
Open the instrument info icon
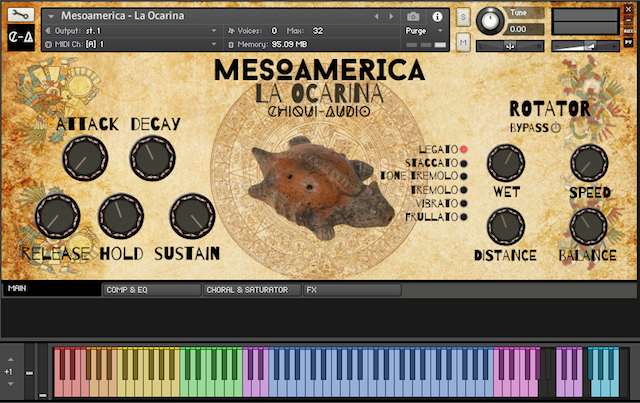pos(437,16)
